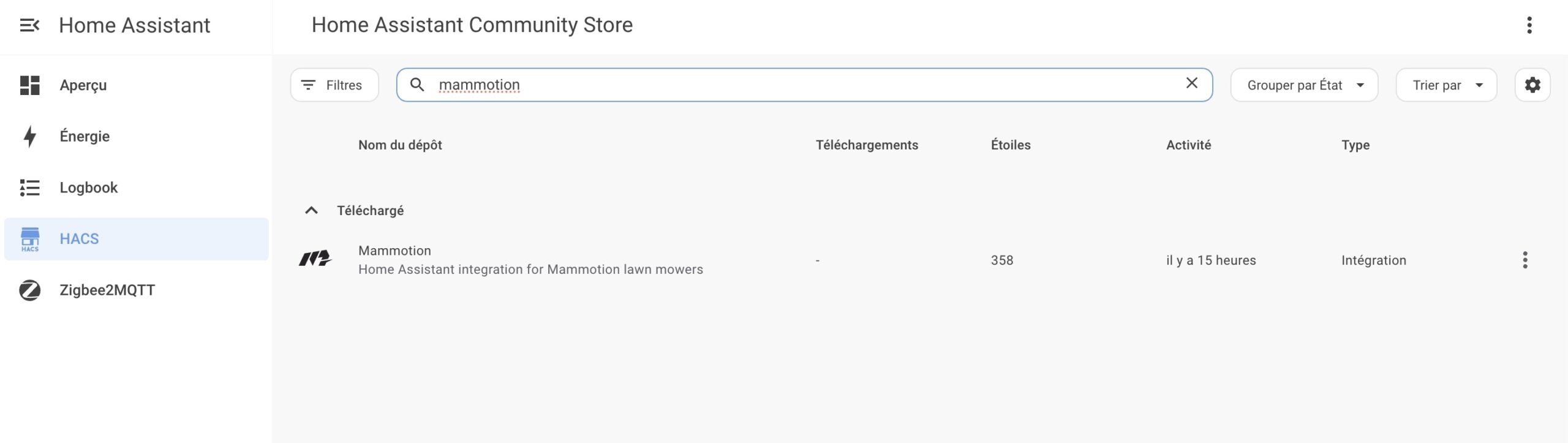Open the settings gear next to Trier par
Screen dimensions: 1568x443
click(x=1532, y=85)
